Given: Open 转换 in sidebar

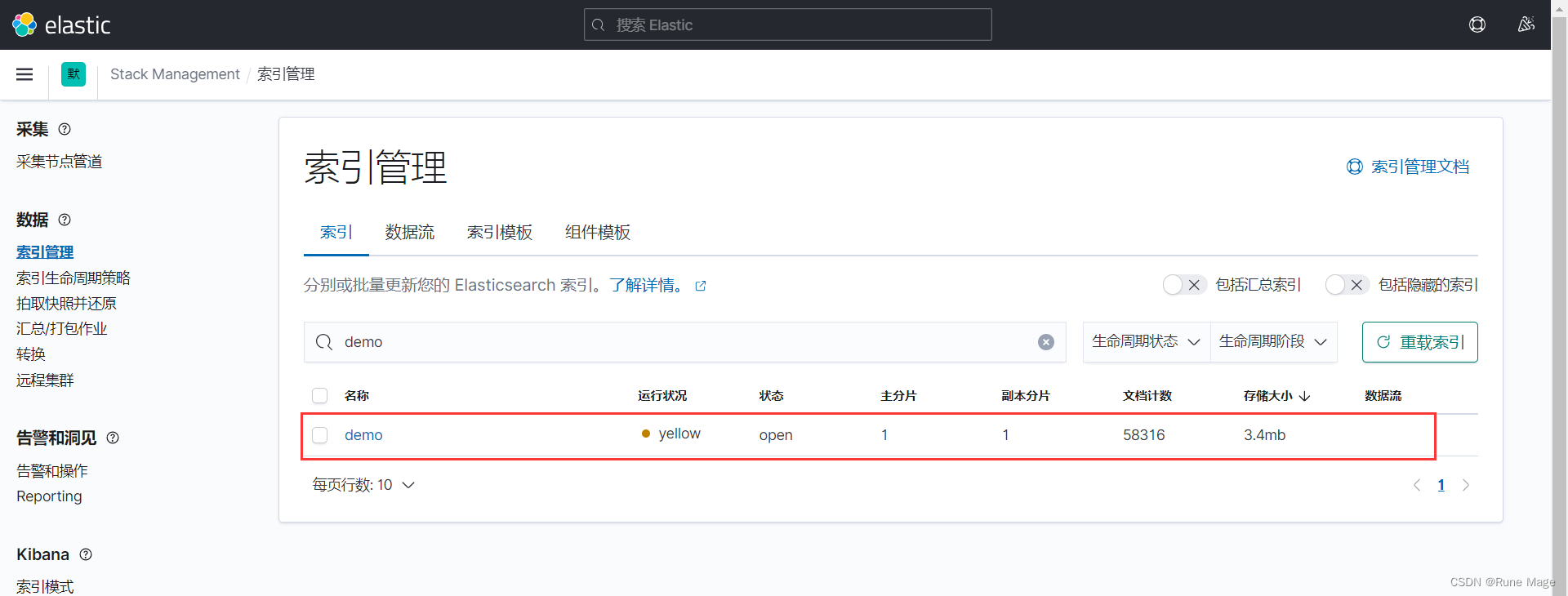Looking at the screenshot, I should (31, 354).
